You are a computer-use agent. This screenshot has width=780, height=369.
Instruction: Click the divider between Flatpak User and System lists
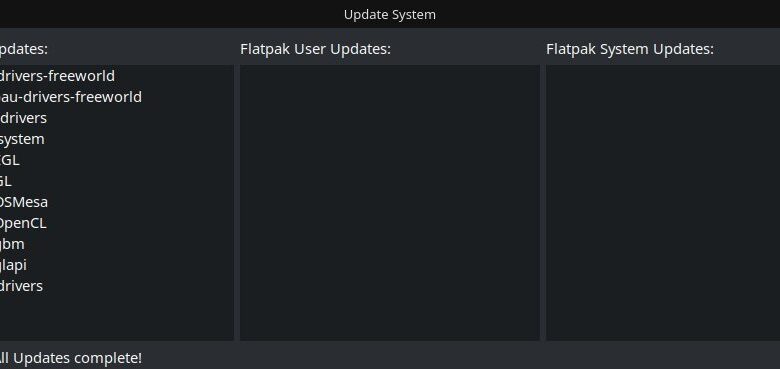tap(543, 202)
